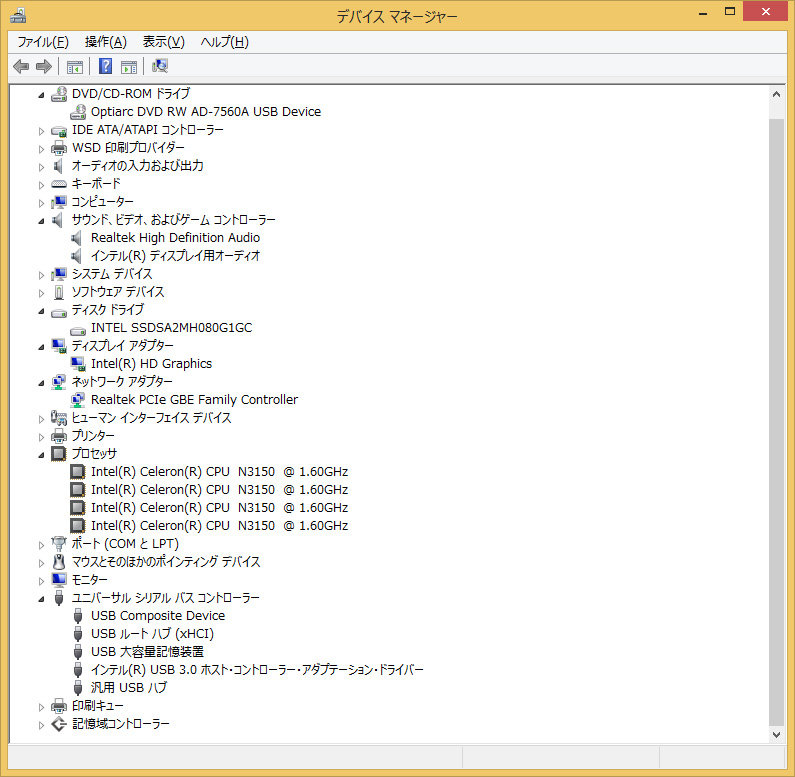Click the Optiarc DVD RW device icon
The height and width of the screenshot is (777, 795).
click(78, 112)
